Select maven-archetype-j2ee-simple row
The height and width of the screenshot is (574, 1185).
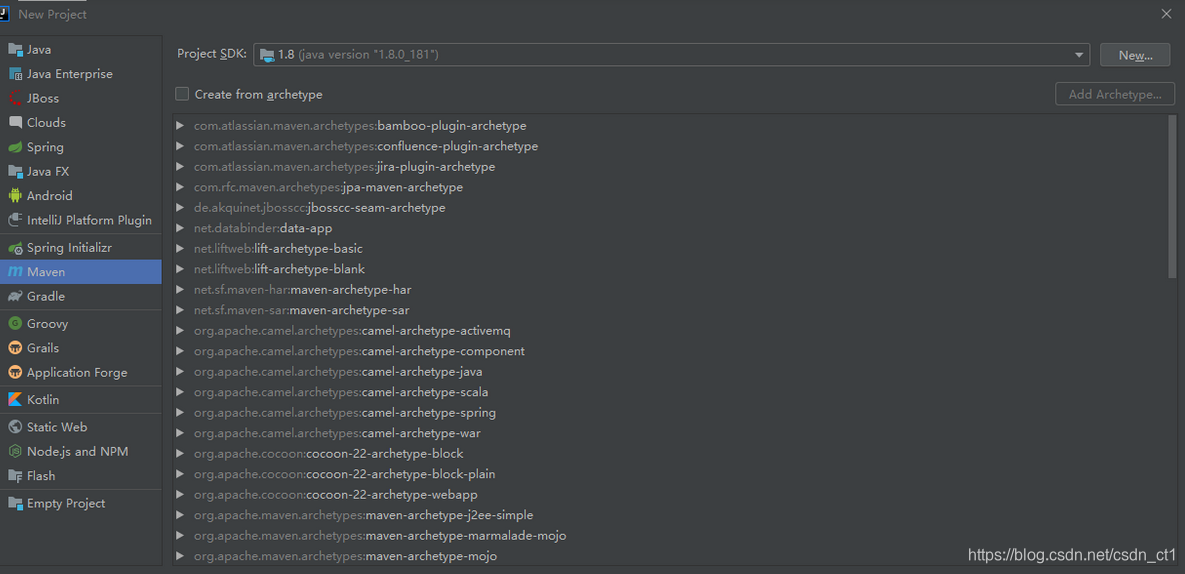(670, 515)
